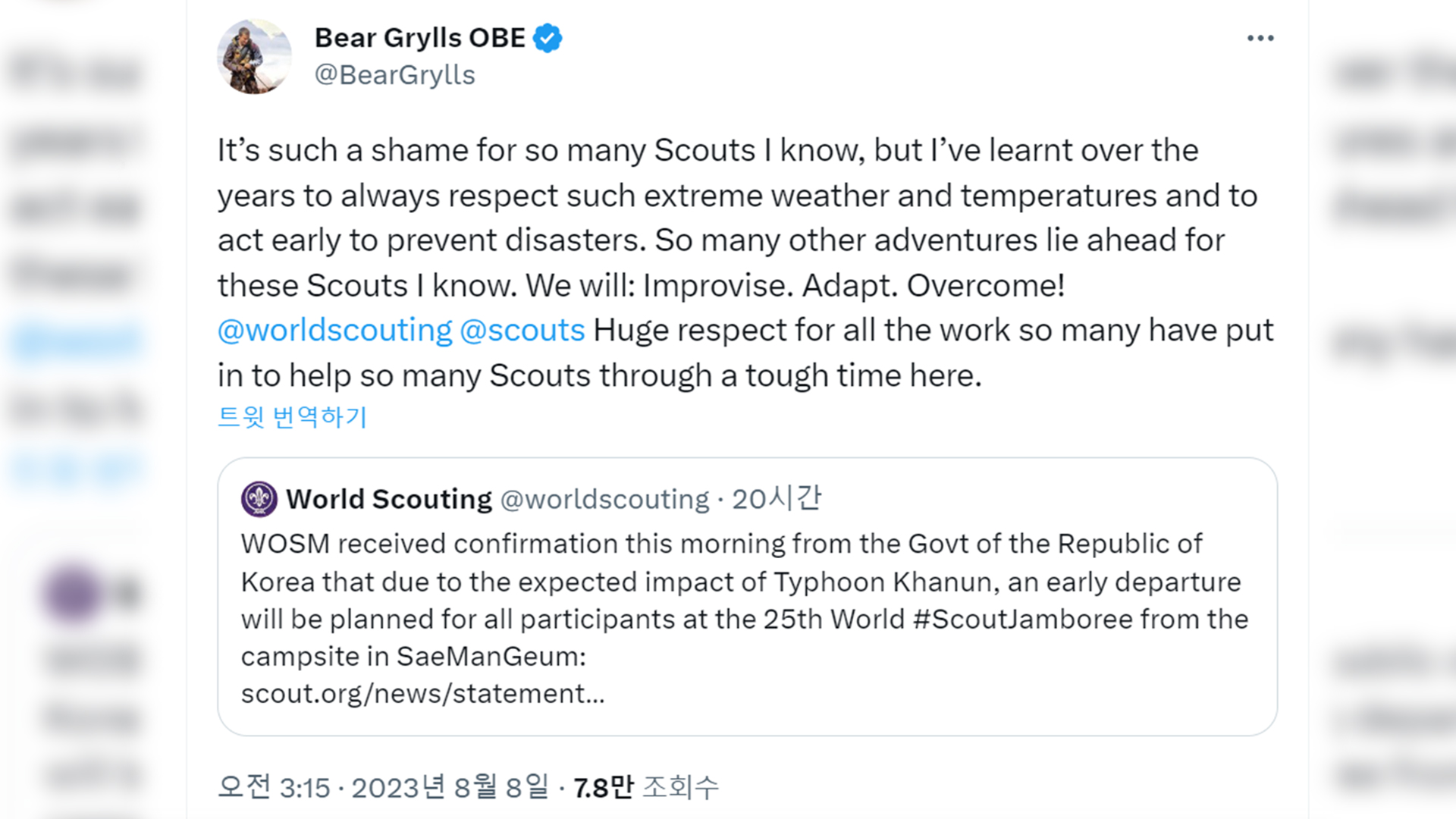Click the Bear Grylls OBE display name

point(419,38)
